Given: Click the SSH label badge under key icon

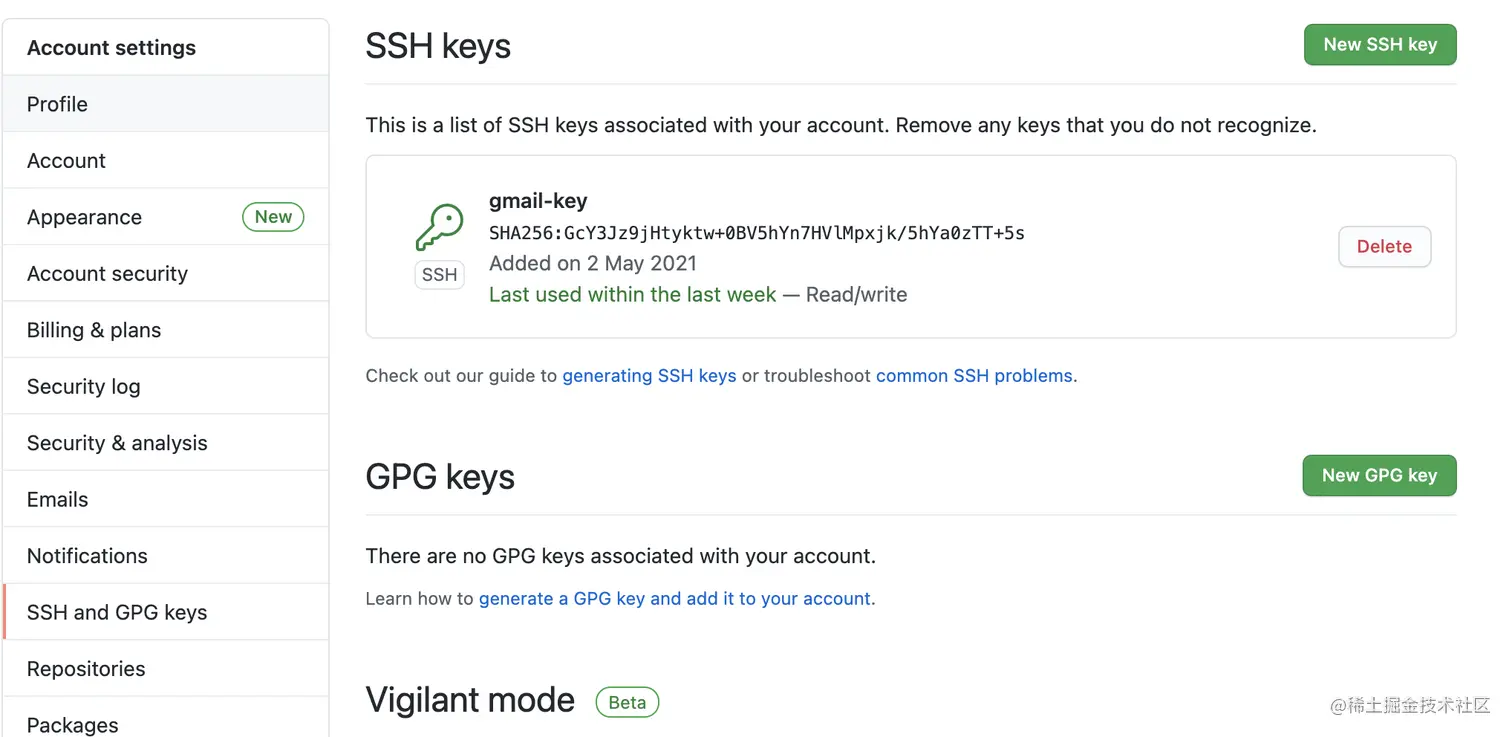Looking at the screenshot, I should click(439, 275).
